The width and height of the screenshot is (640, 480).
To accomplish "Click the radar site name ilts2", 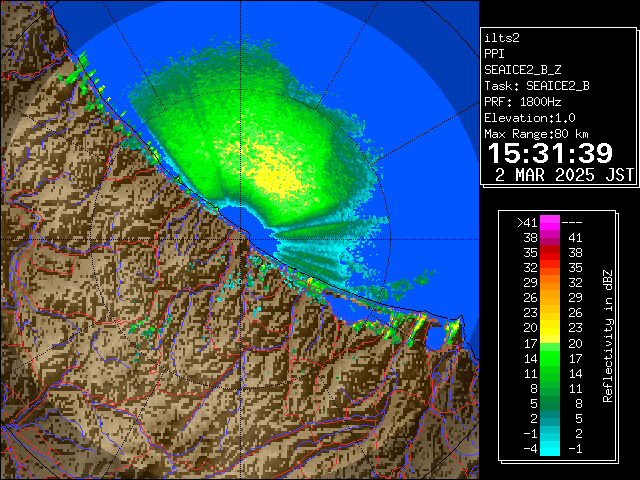I will coord(502,38).
